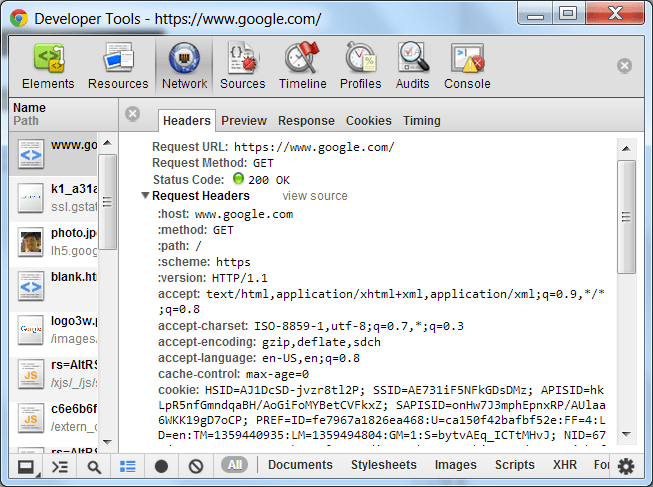
Task: Click the headers pane scrollbar thumb
Action: (x=626, y=217)
